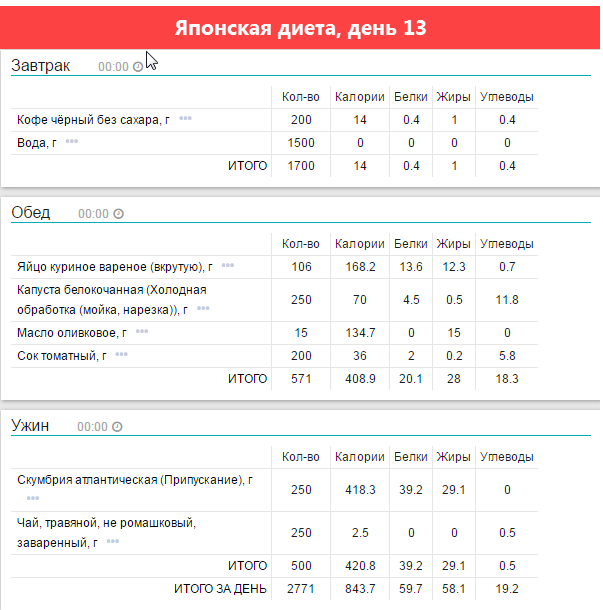Viewport: 603px width, 610px height.
Task: Open the dots menu beside Вода
Action: pos(71,142)
